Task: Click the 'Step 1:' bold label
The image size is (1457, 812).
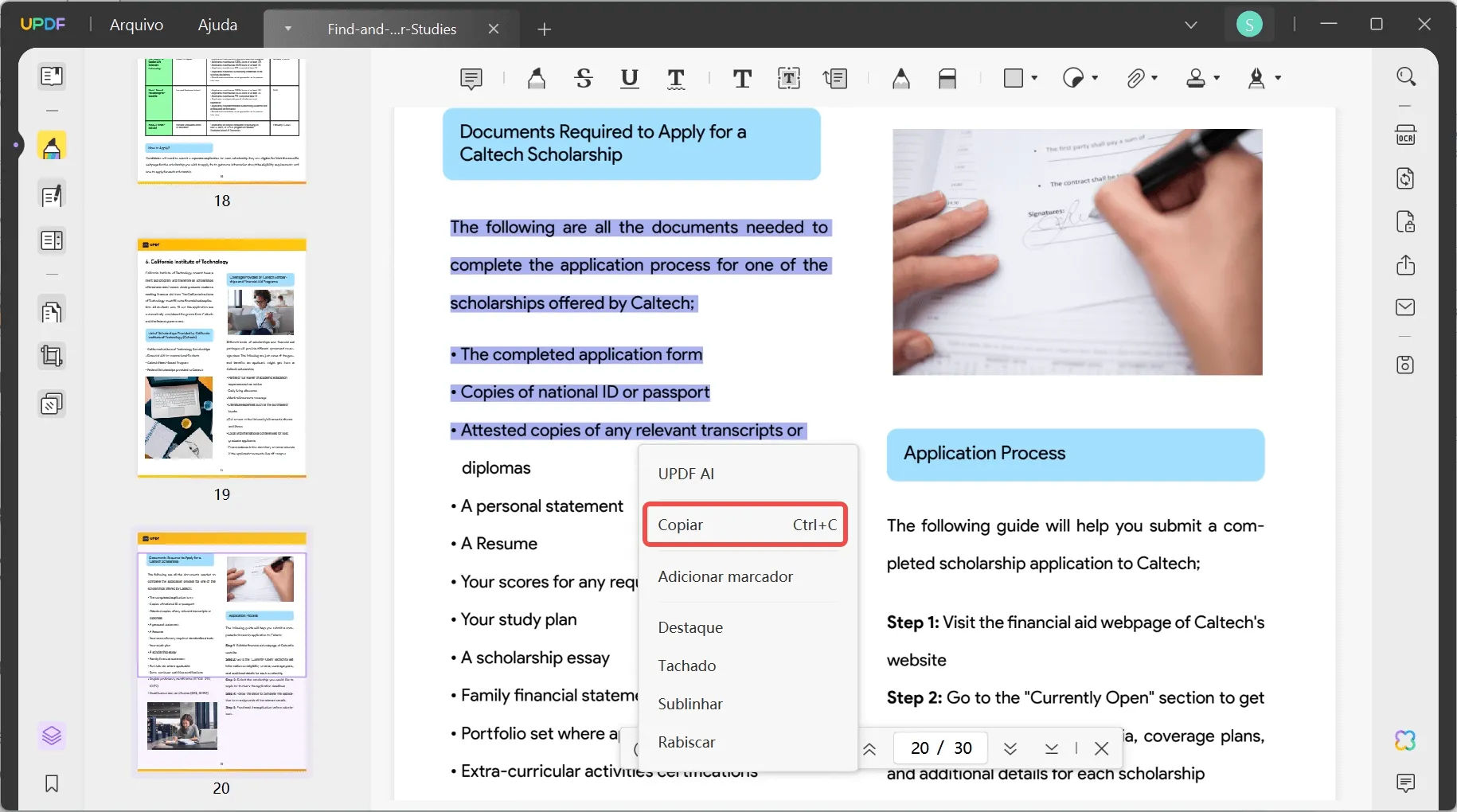Action: [x=912, y=623]
